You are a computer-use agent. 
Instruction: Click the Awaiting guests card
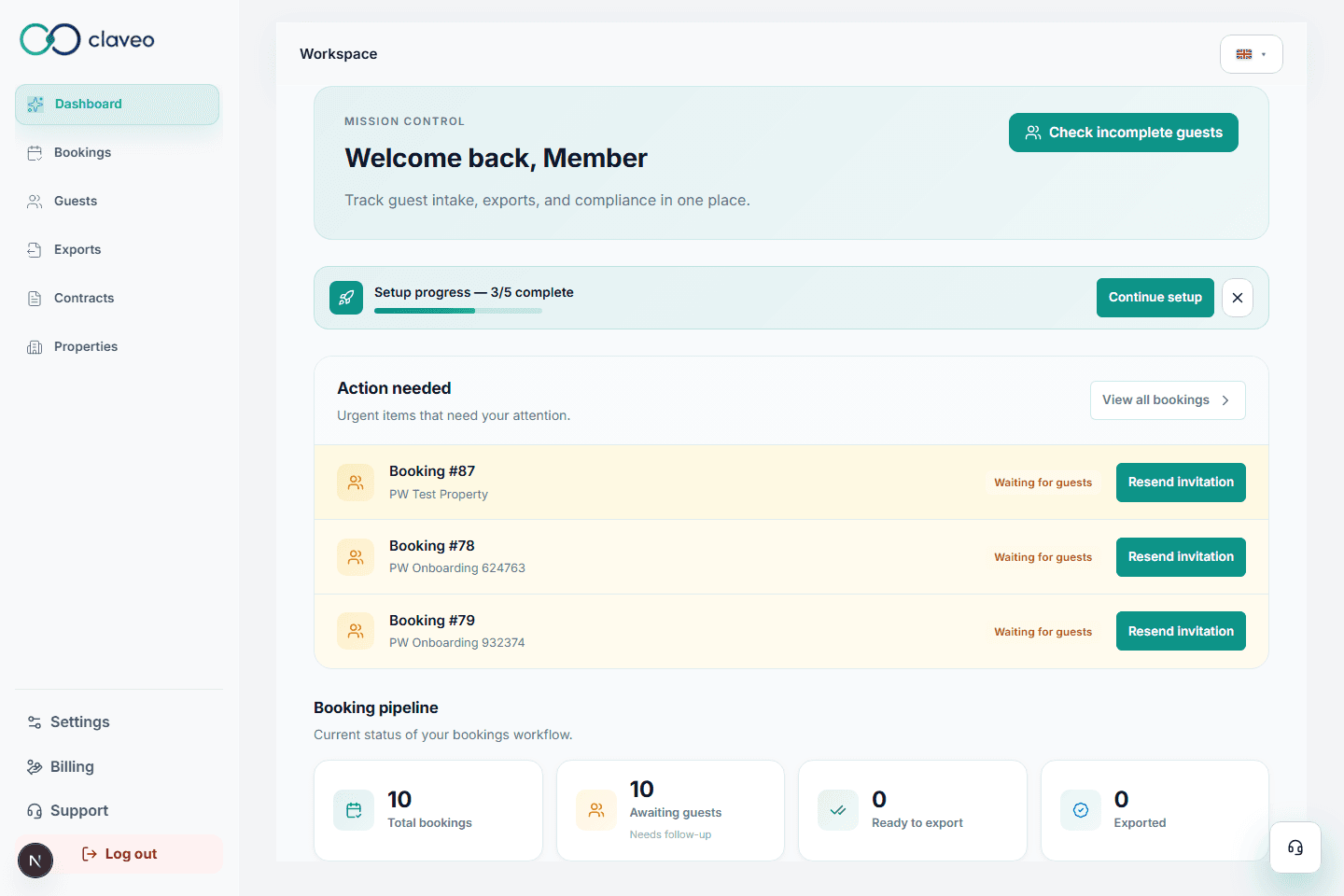pyautogui.click(x=670, y=810)
